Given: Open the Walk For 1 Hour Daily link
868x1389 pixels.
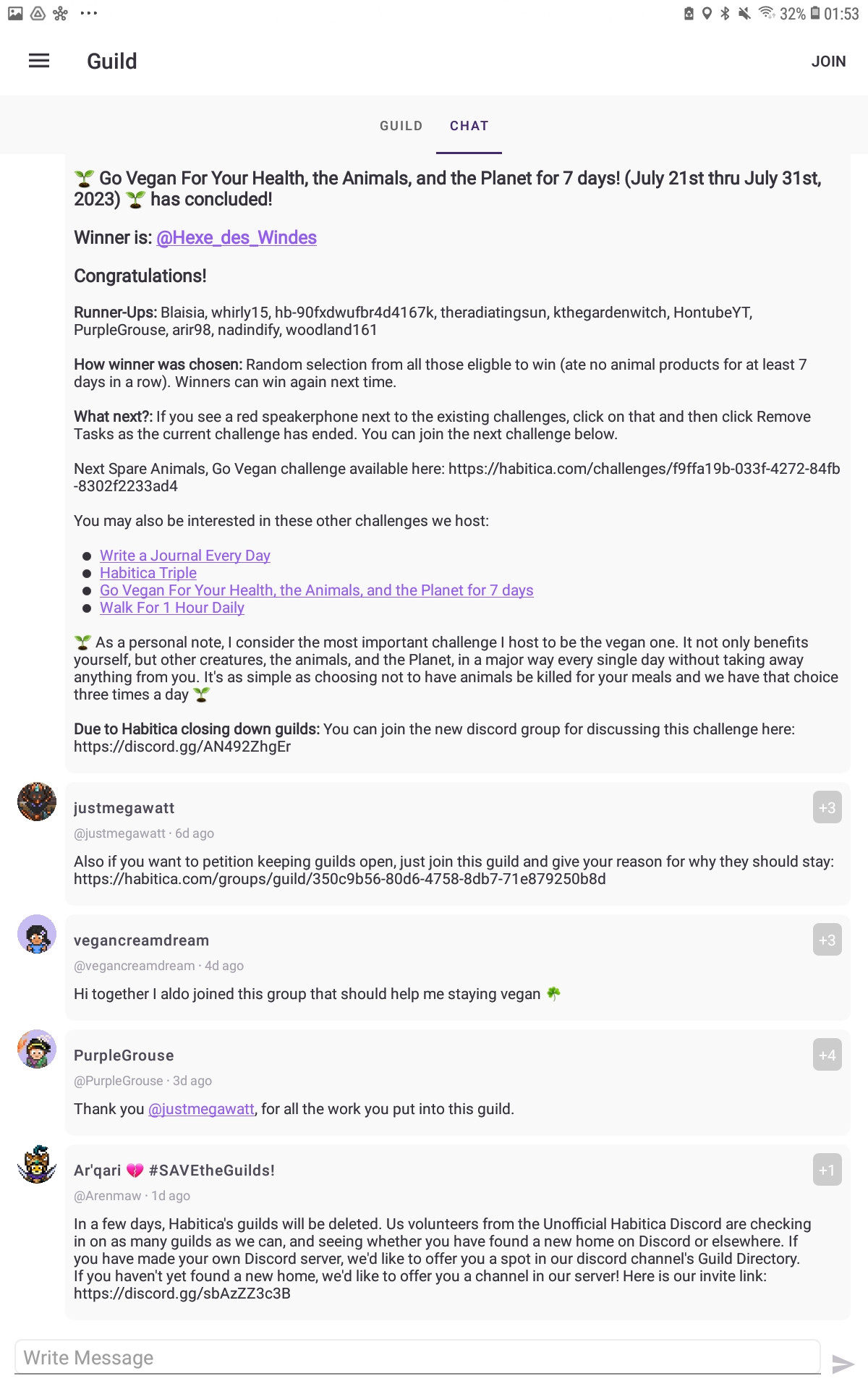Looking at the screenshot, I should 172,608.
